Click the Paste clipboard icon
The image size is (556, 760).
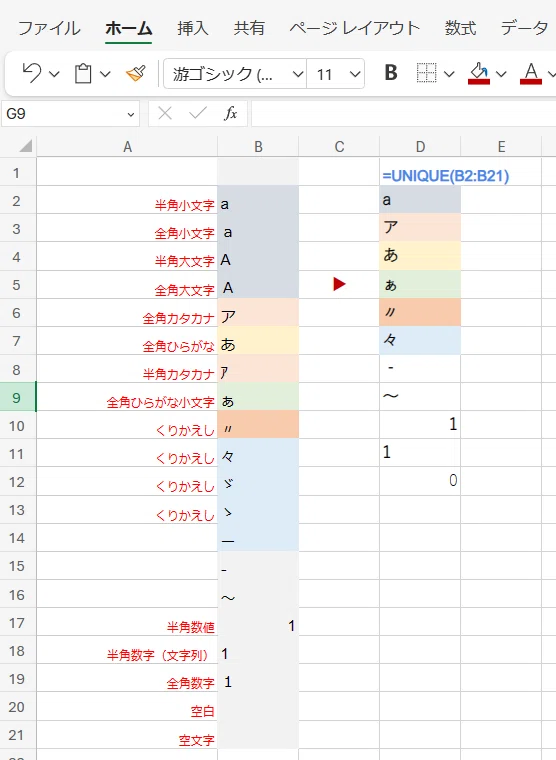click(83, 74)
